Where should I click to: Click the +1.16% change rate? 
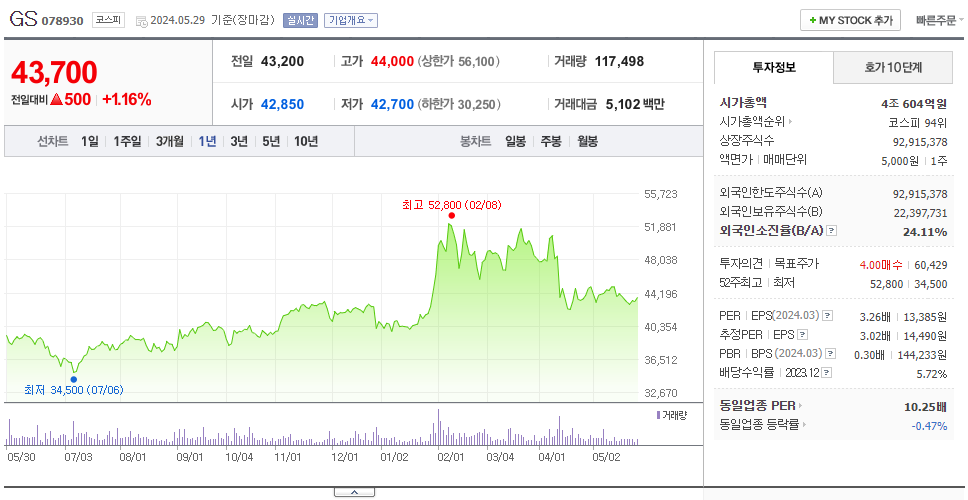(127, 99)
